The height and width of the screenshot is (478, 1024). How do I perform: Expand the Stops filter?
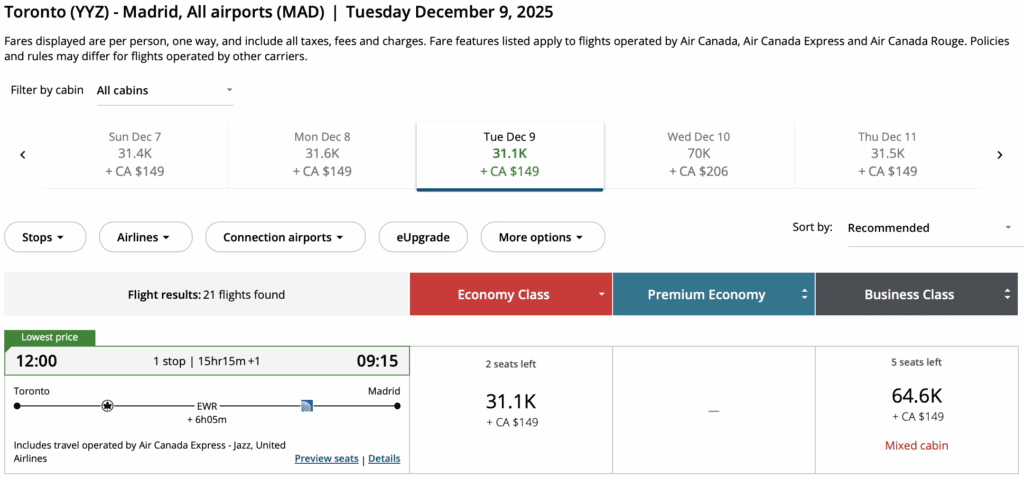click(x=43, y=238)
